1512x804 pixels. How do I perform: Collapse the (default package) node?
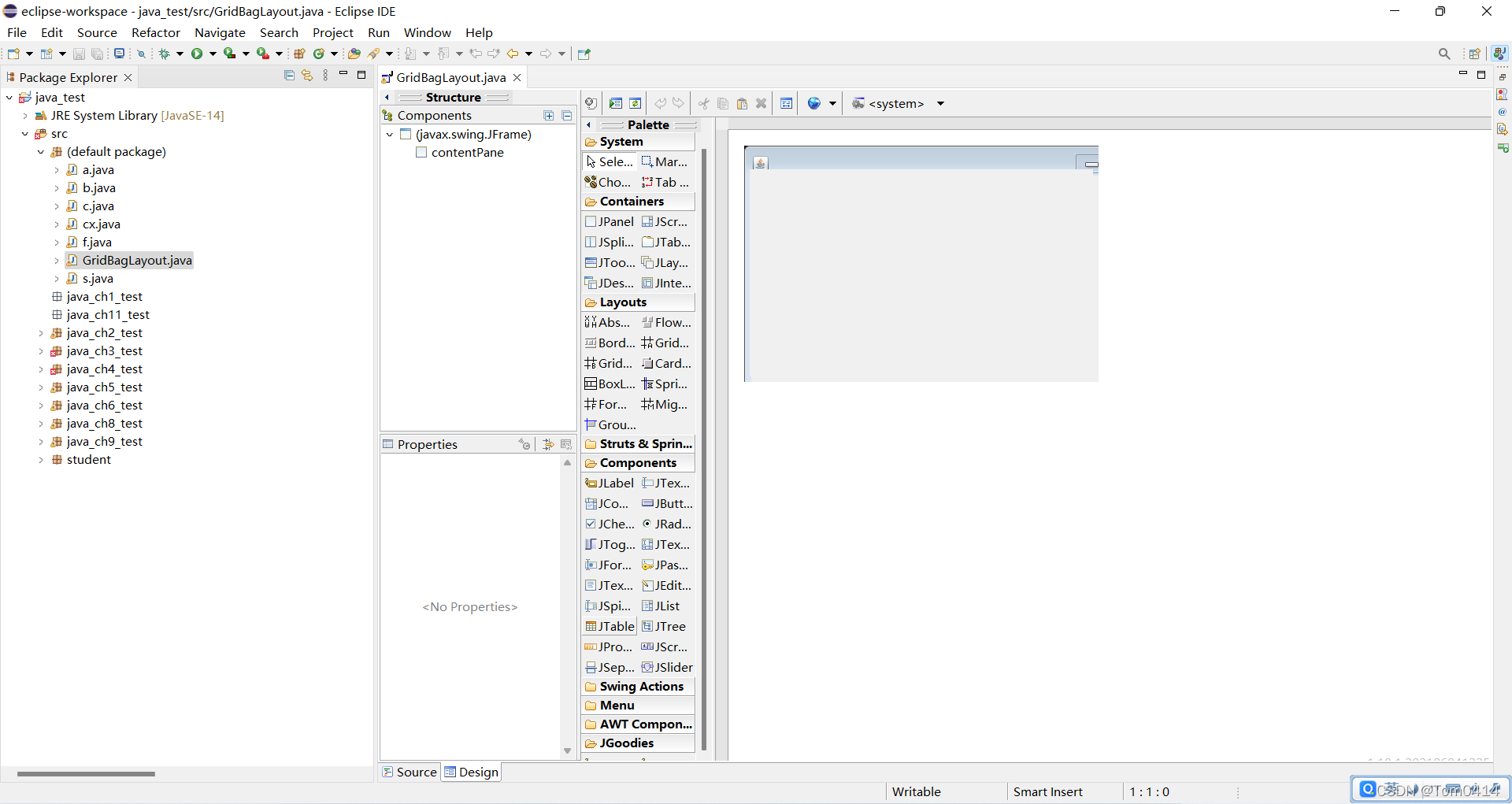(41, 152)
